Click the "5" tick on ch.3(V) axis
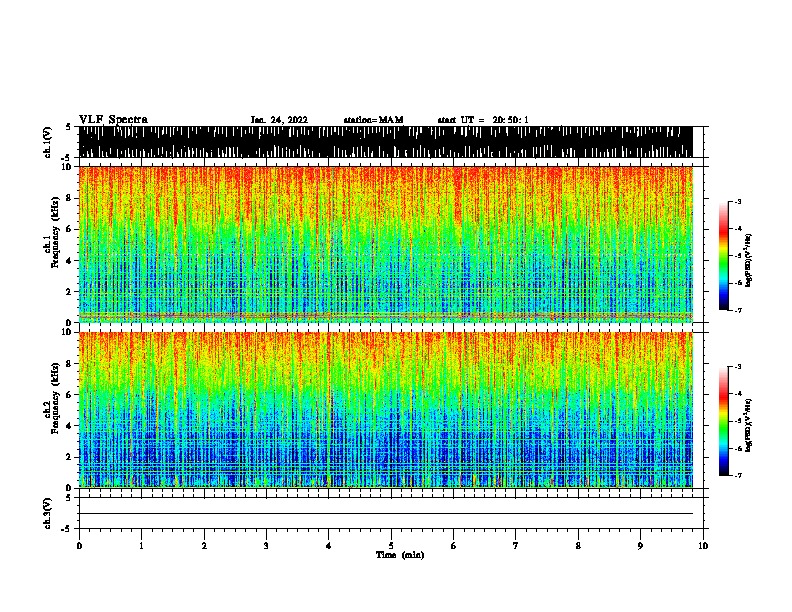Screen dimensions: 792x612 [x=68, y=498]
